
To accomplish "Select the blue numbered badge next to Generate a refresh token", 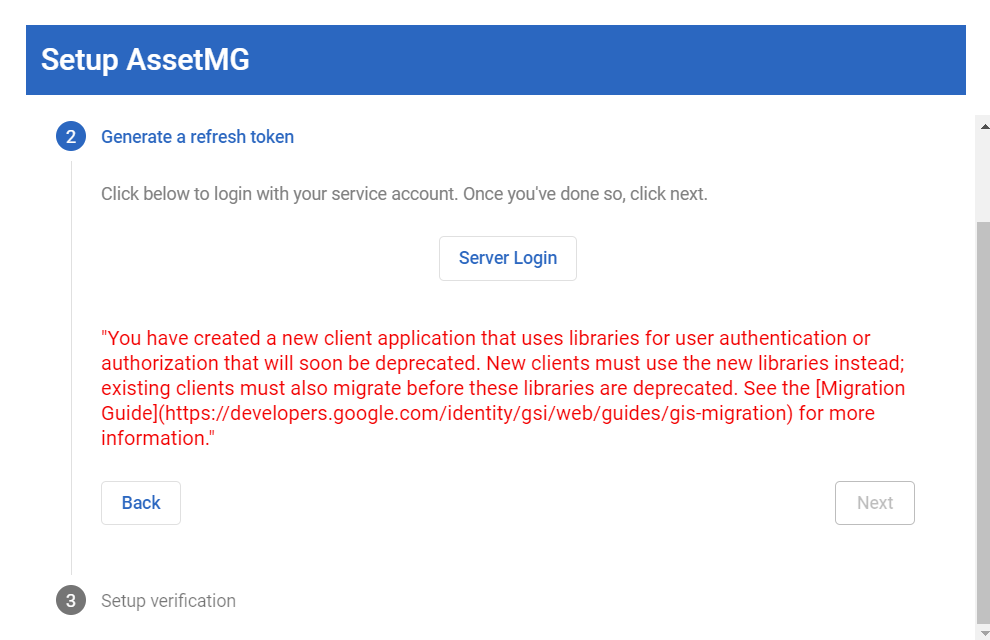I will click(70, 136).
